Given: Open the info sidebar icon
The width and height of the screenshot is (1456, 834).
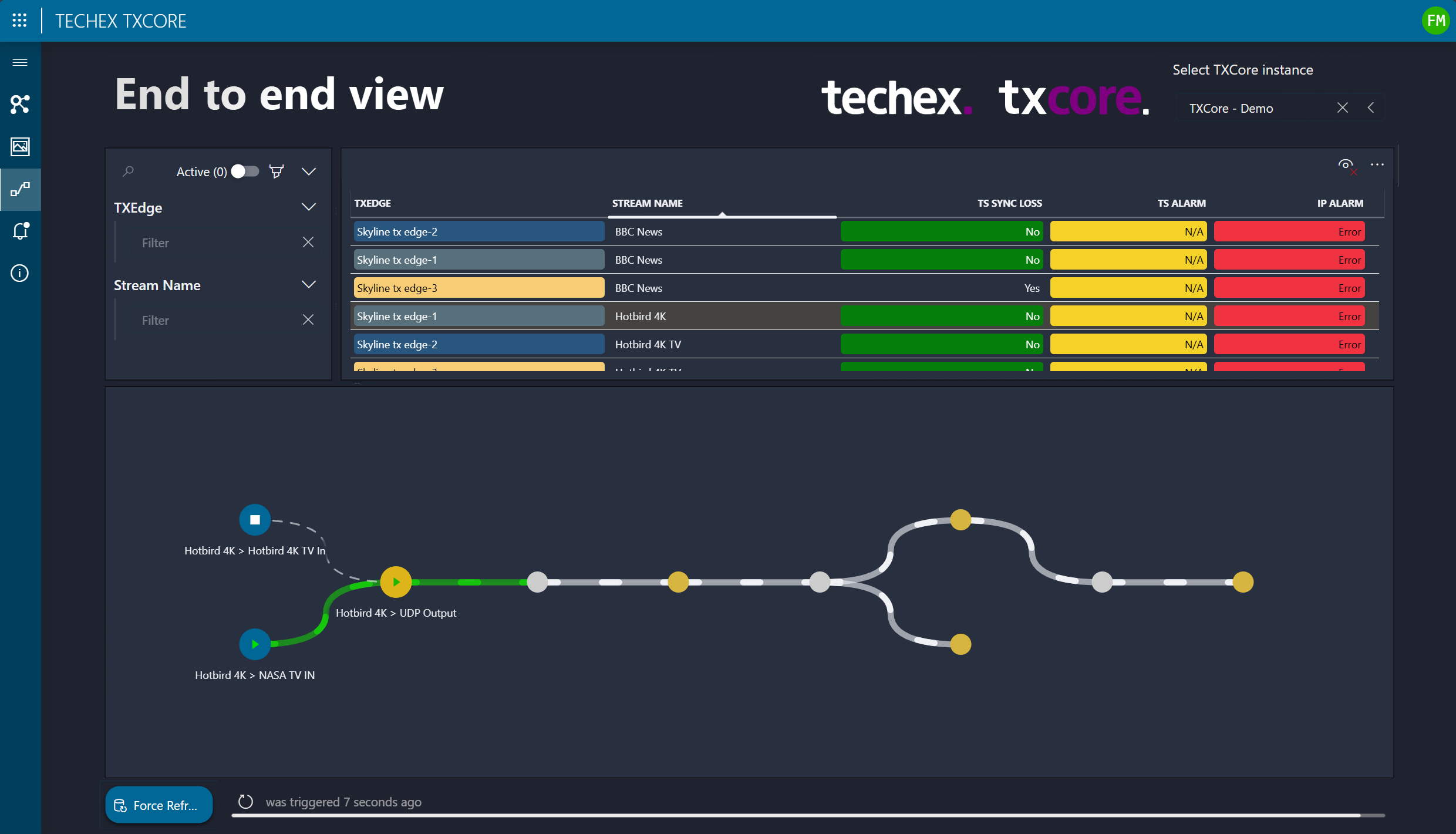Looking at the screenshot, I should coord(20,273).
